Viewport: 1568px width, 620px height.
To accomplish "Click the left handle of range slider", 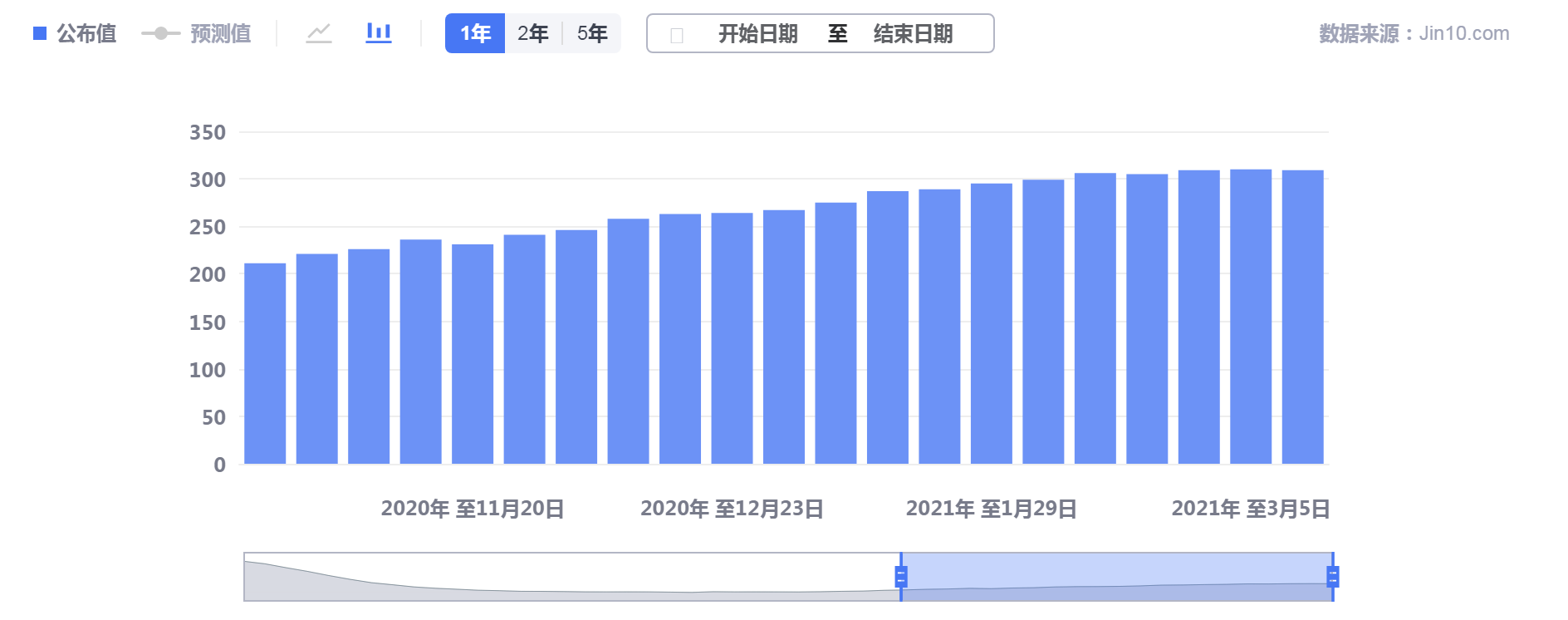I will click(901, 577).
